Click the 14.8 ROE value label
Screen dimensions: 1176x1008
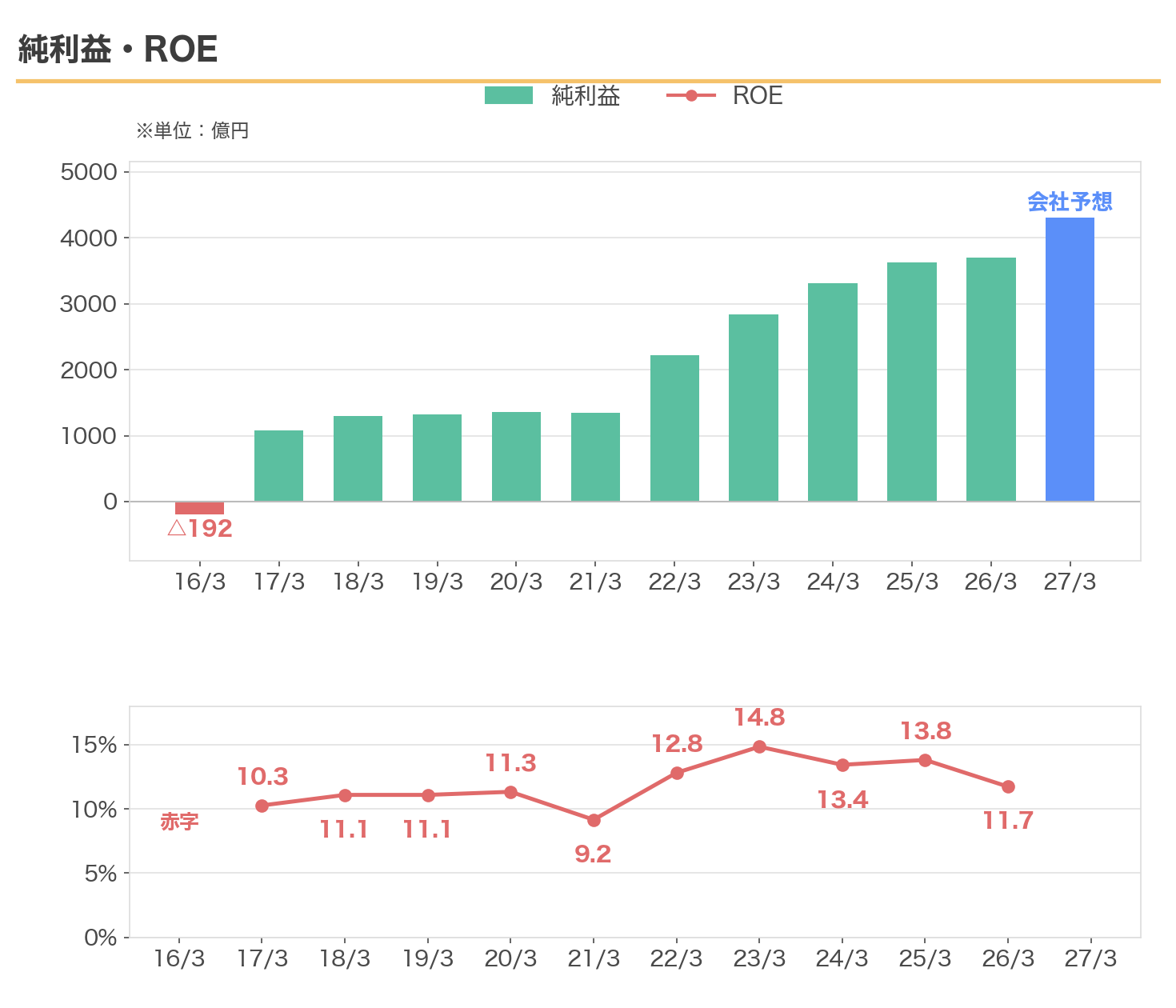(x=759, y=718)
